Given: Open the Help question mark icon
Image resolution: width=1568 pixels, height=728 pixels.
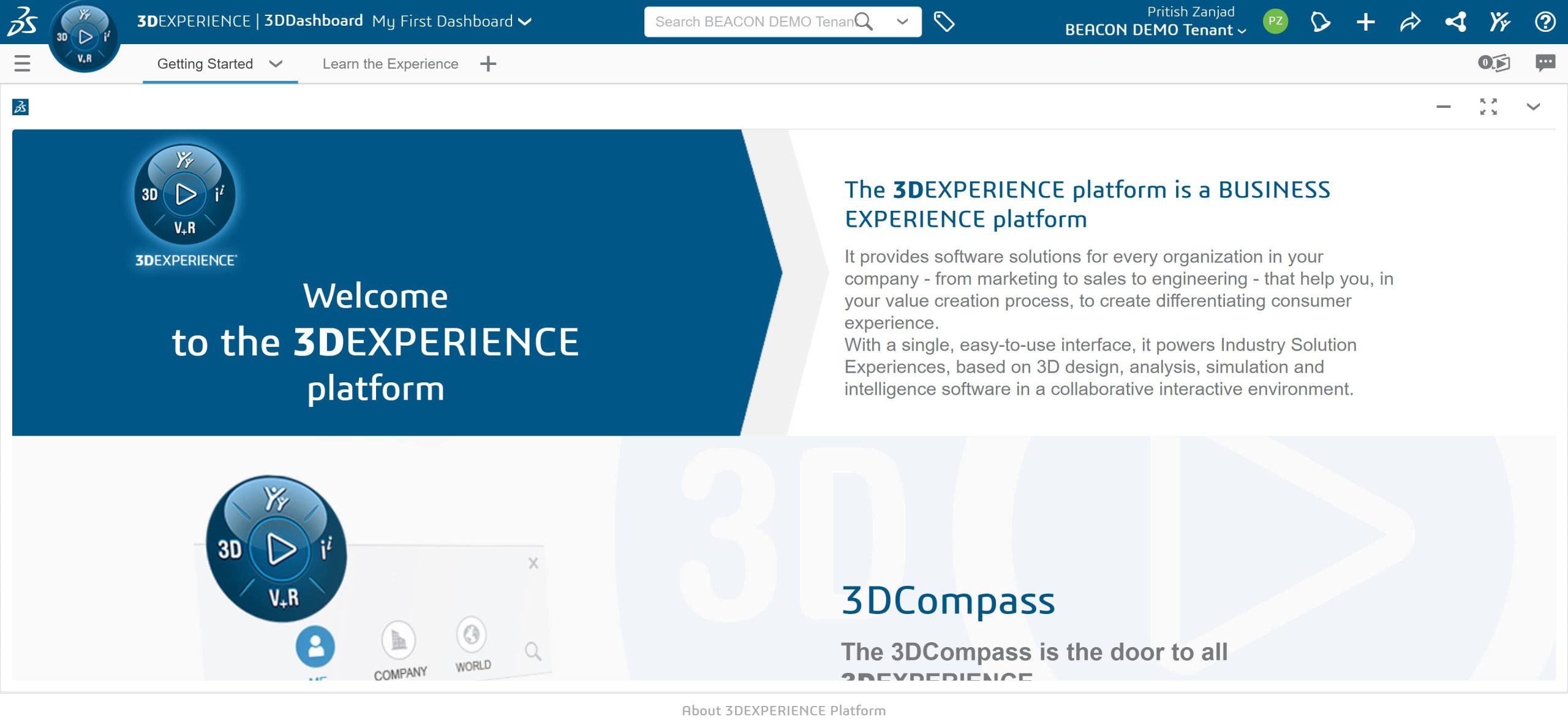Looking at the screenshot, I should [1545, 22].
